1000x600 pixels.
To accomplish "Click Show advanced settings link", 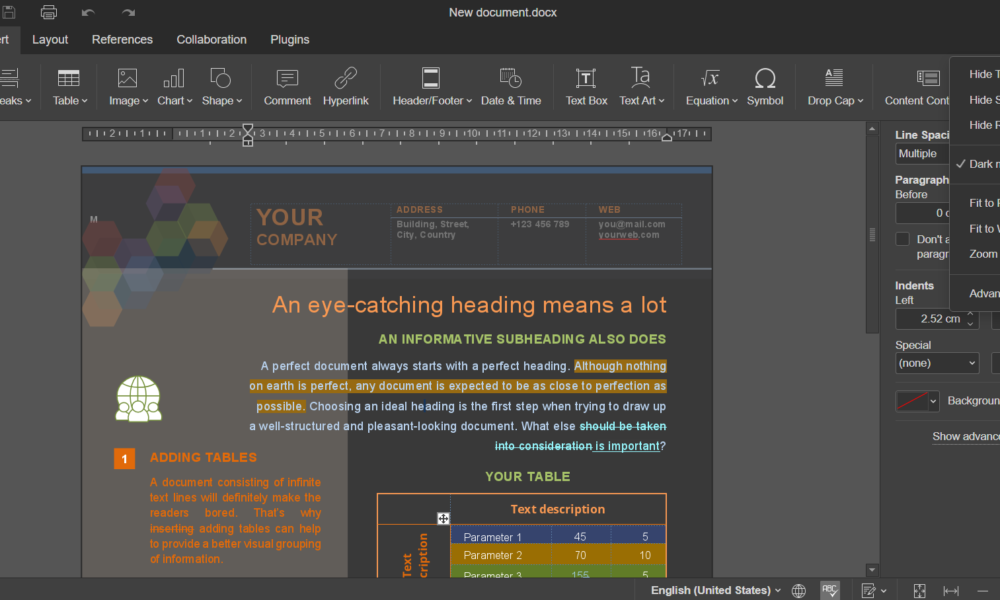I will (x=965, y=436).
